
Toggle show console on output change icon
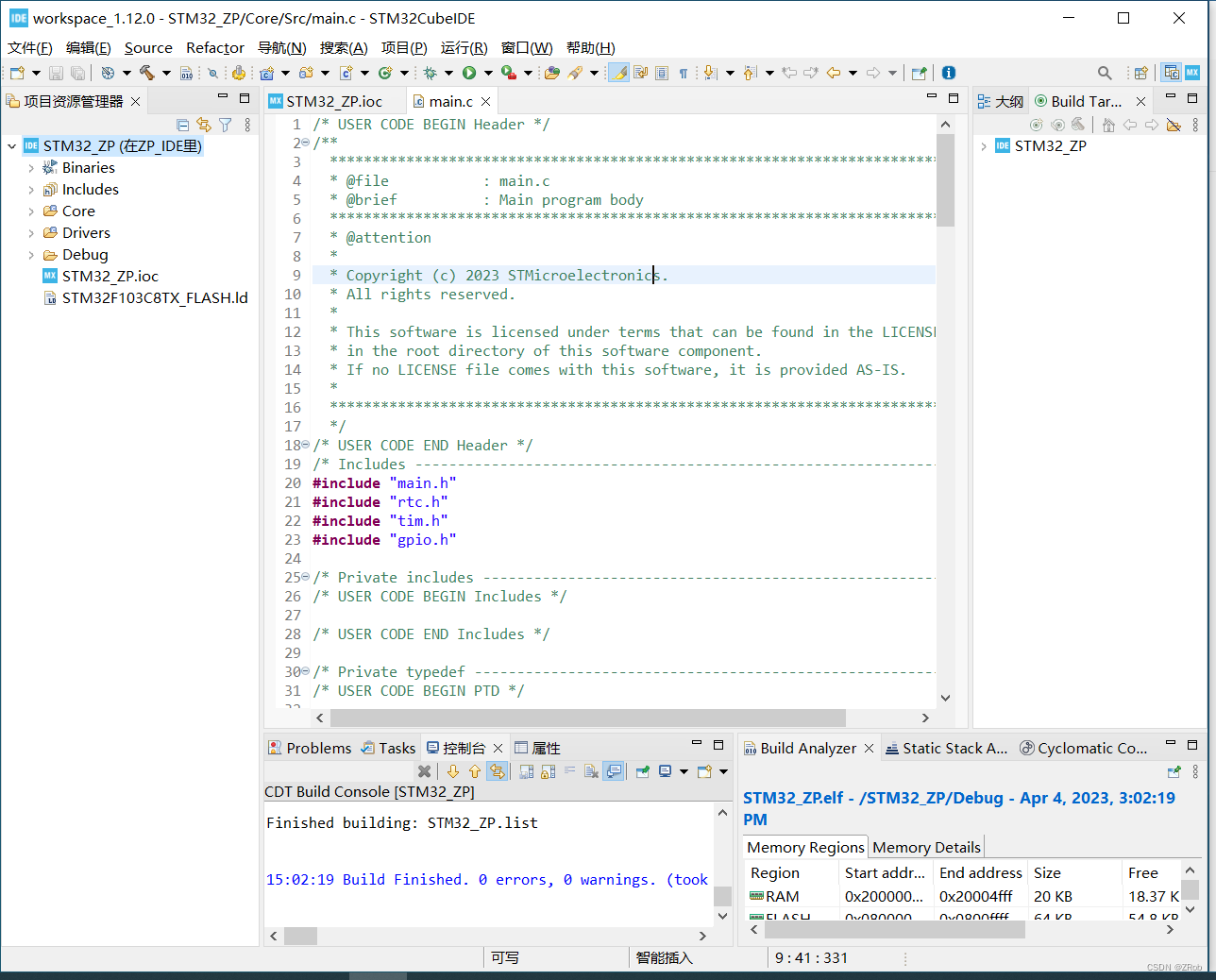click(614, 771)
